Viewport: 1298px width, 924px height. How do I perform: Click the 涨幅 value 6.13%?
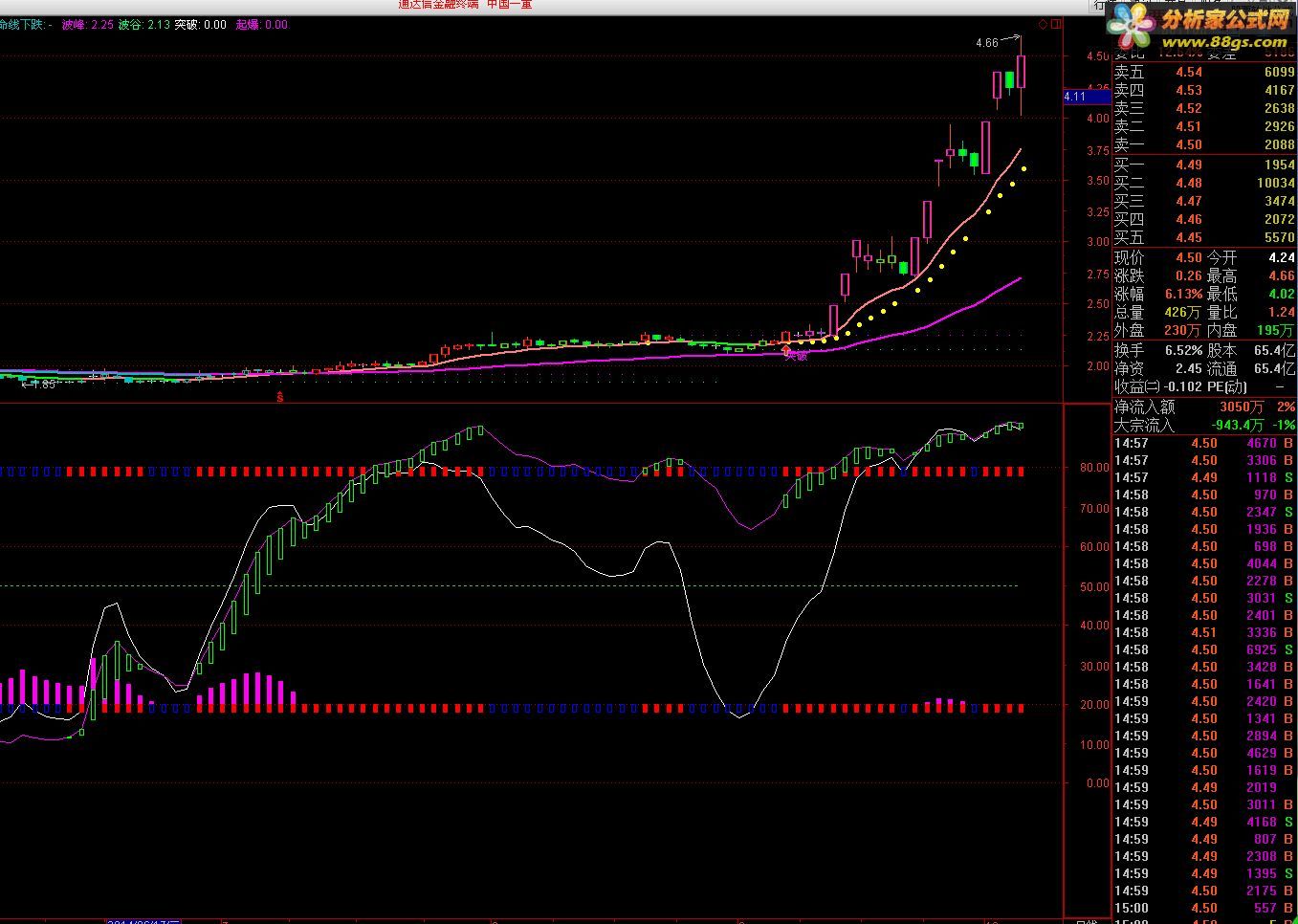click(1183, 294)
